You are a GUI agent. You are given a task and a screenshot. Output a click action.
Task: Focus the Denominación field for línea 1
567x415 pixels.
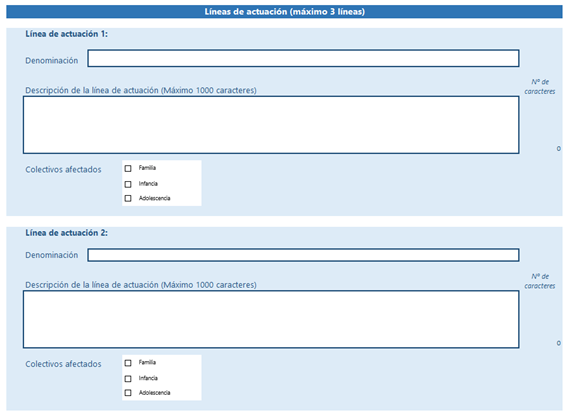[x=303, y=58]
